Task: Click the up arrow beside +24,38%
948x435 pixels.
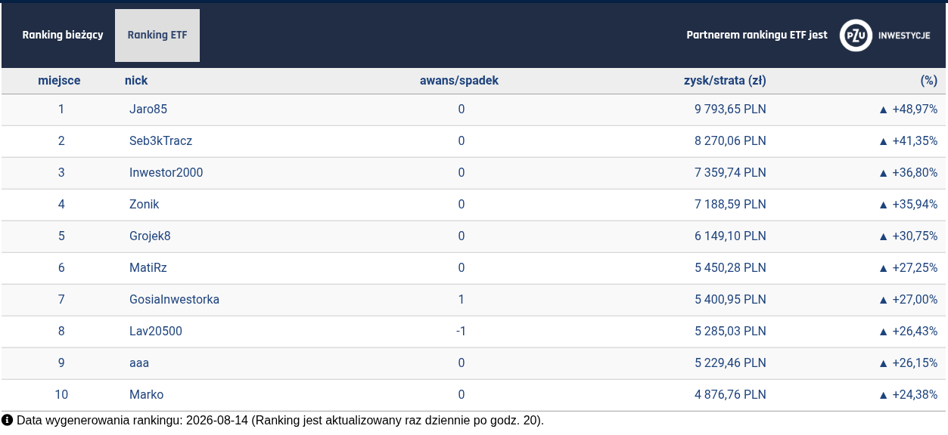Action: (x=883, y=395)
